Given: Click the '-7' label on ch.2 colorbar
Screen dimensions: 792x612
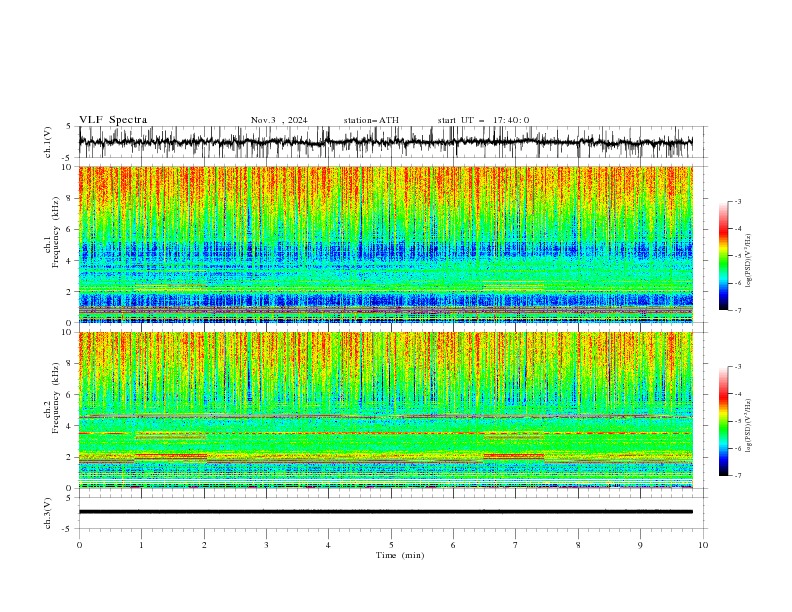Looking at the screenshot, I should 738,475.
